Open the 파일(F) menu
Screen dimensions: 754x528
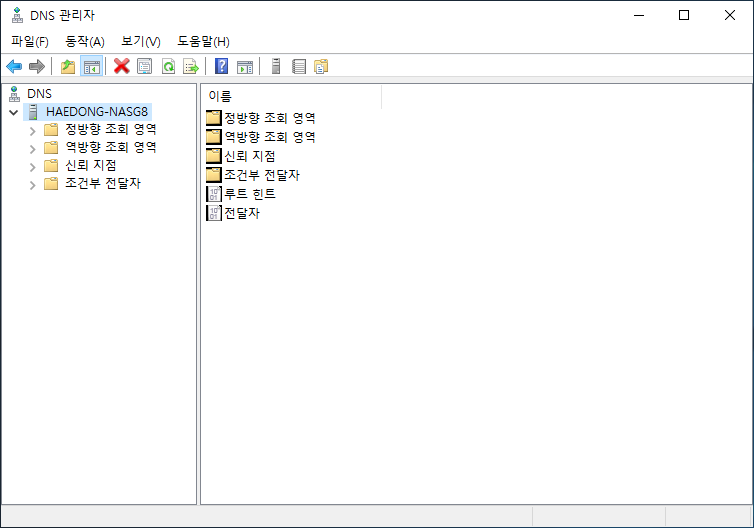[30, 41]
